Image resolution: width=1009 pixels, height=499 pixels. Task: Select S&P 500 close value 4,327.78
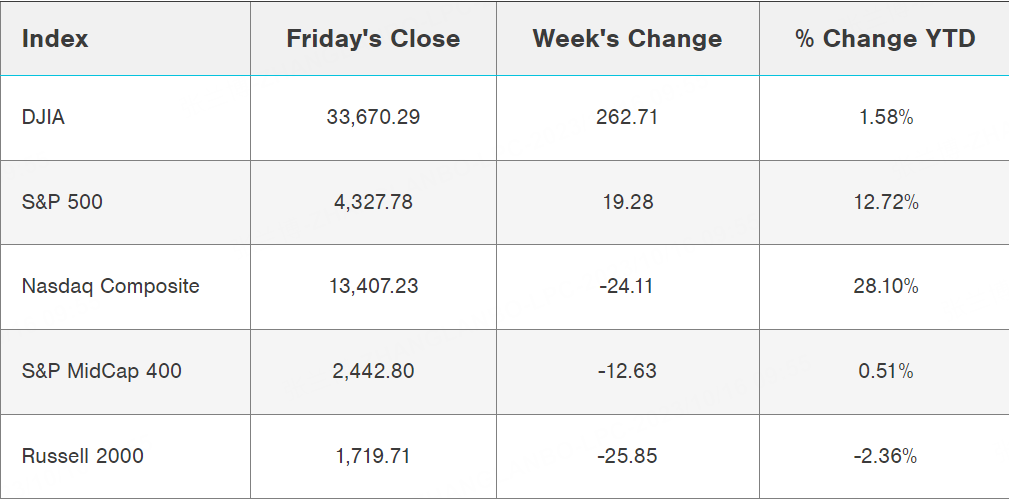coord(373,202)
